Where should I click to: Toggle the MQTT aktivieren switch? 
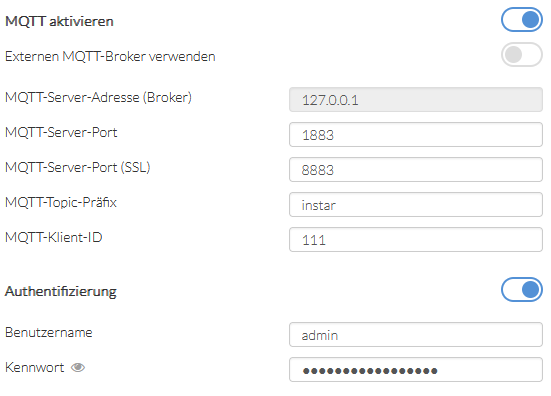[x=522, y=20]
